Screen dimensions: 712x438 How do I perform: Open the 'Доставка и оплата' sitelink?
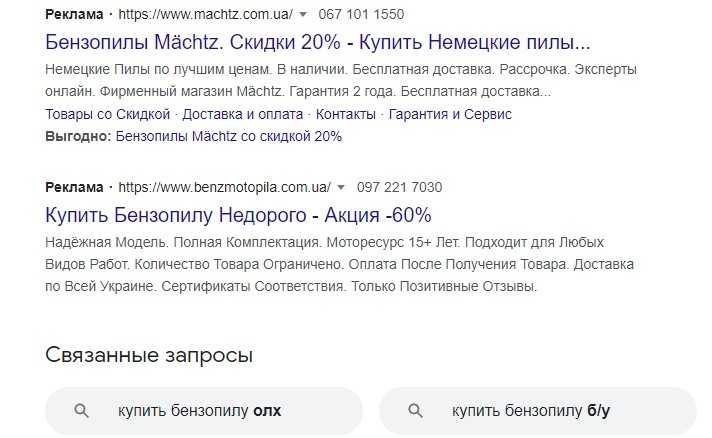243,114
